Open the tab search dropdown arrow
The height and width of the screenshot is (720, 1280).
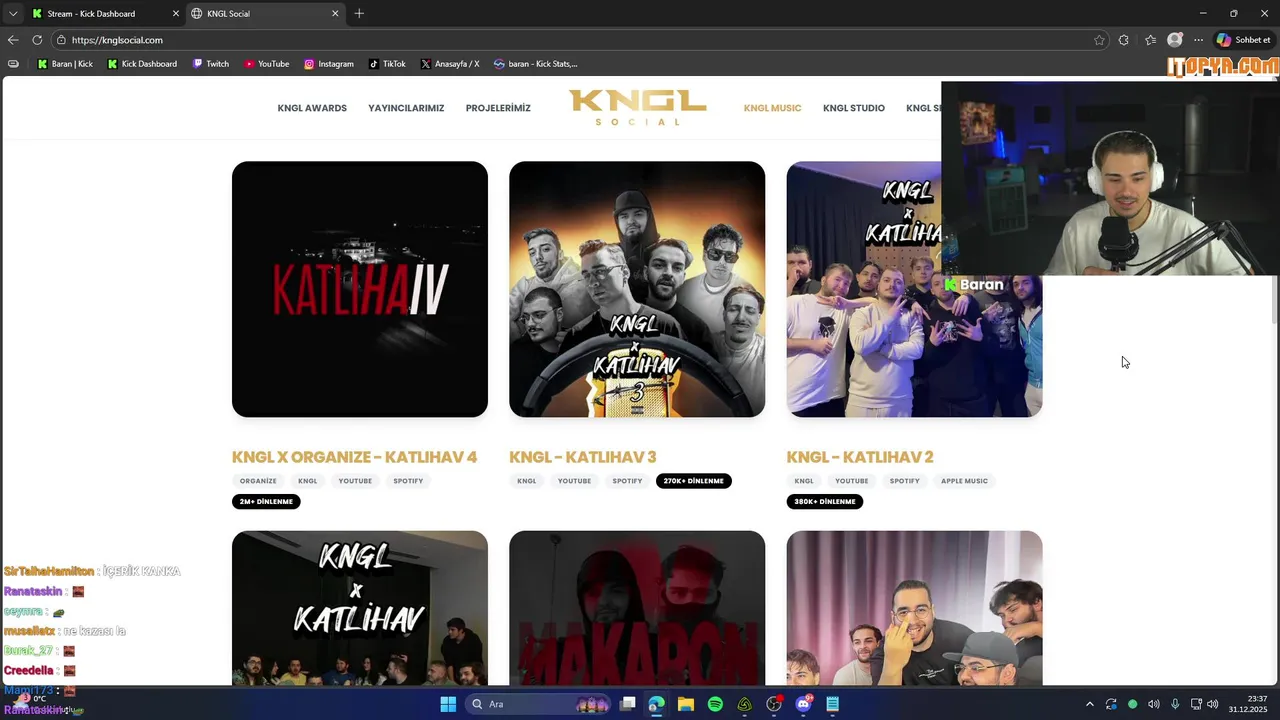pyautogui.click(x=13, y=13)
